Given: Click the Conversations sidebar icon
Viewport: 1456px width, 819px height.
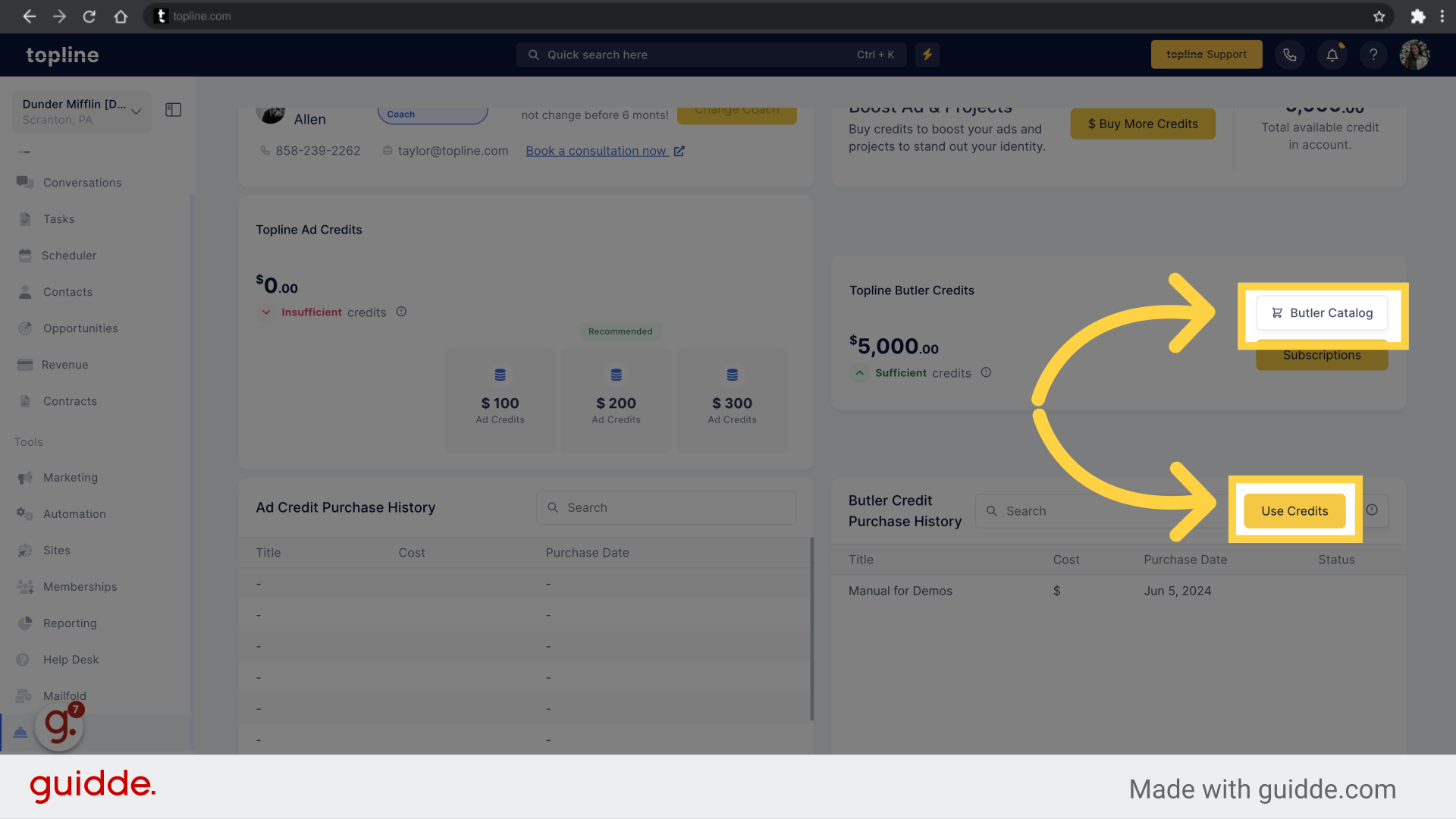Looking at the screenshot, I should (25, 182).
